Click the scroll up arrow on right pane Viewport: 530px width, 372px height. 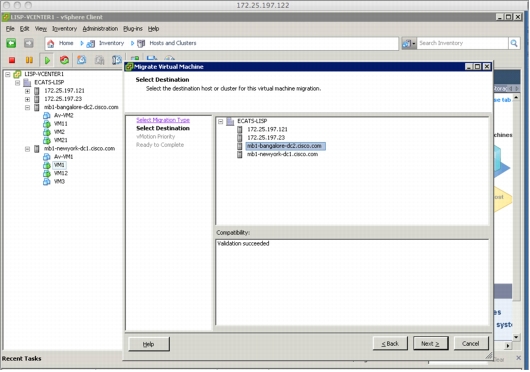(516, 98)
